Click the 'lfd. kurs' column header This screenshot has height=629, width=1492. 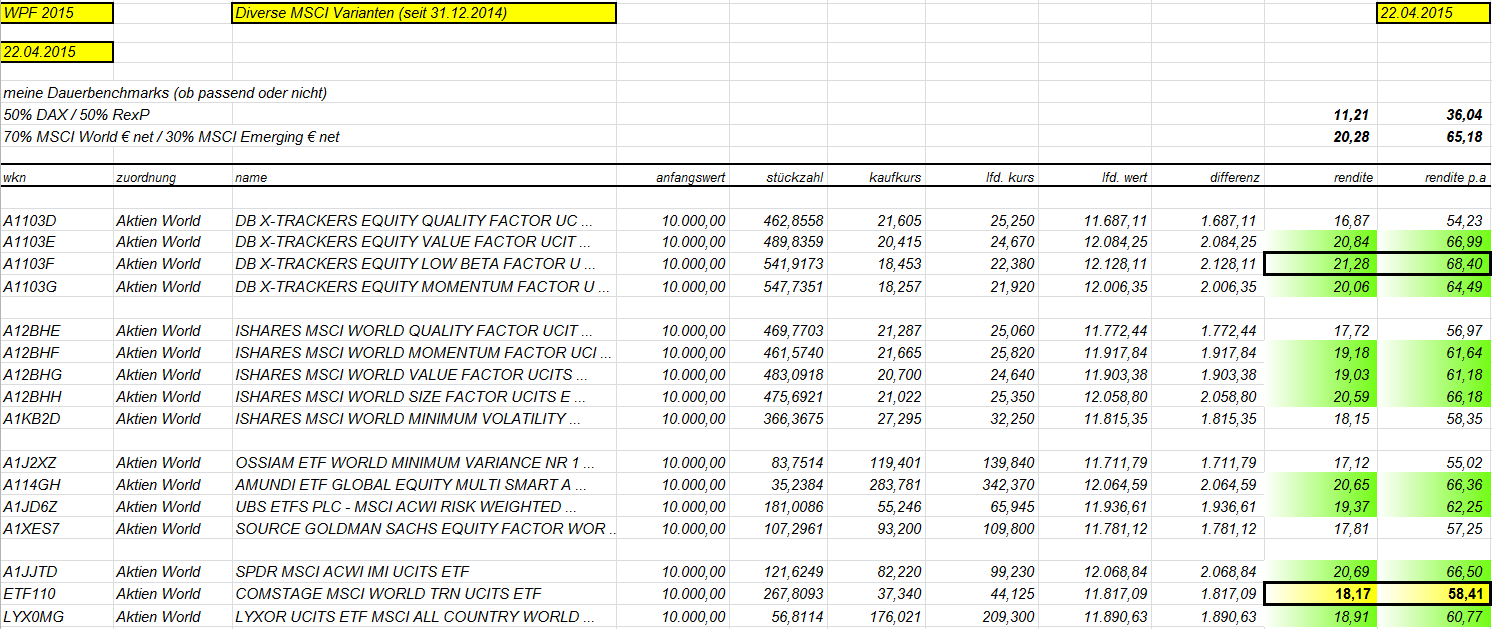pyautogui.click(x=1009, y=177)
